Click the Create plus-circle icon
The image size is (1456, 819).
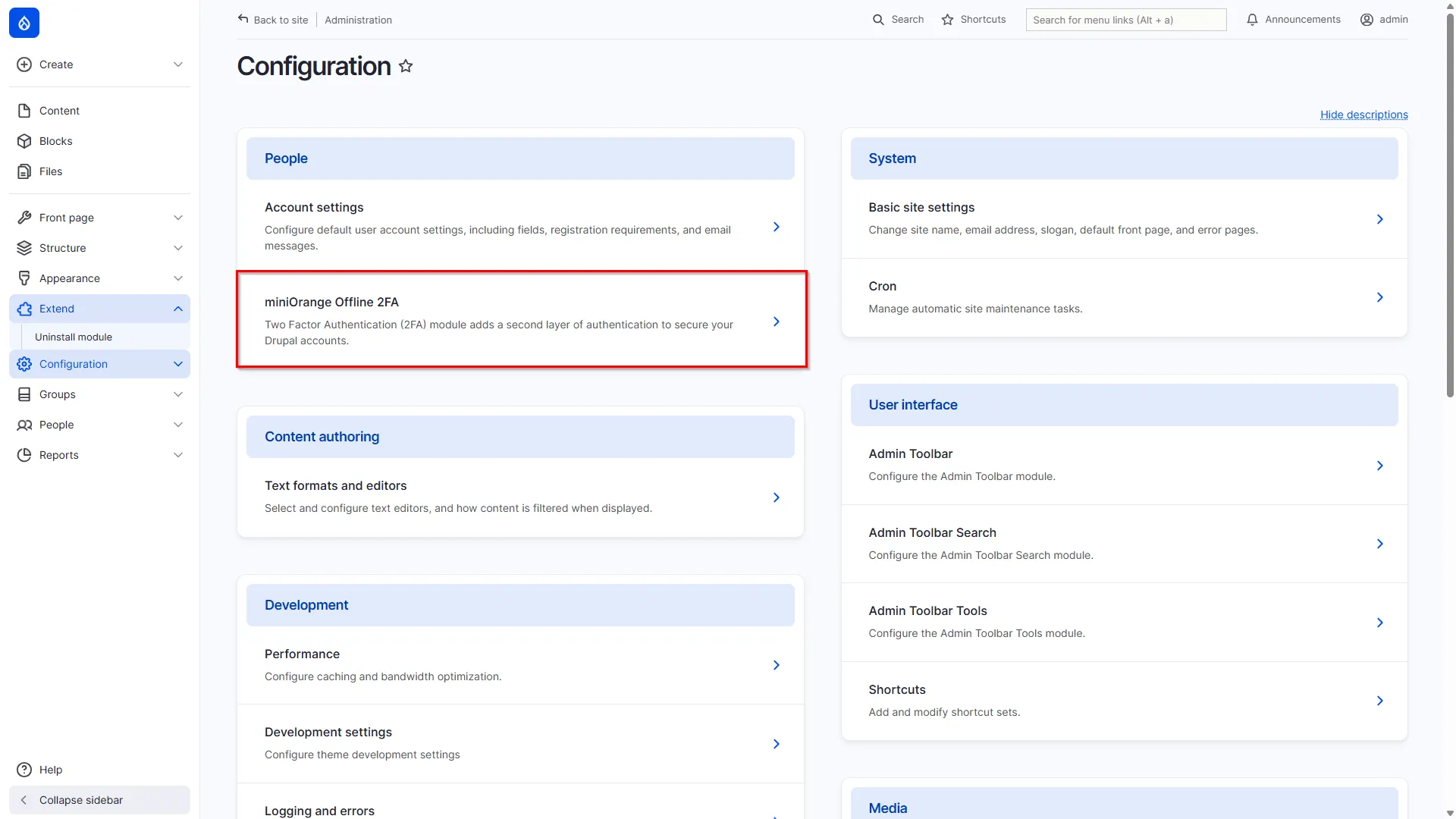pos(24,64)
